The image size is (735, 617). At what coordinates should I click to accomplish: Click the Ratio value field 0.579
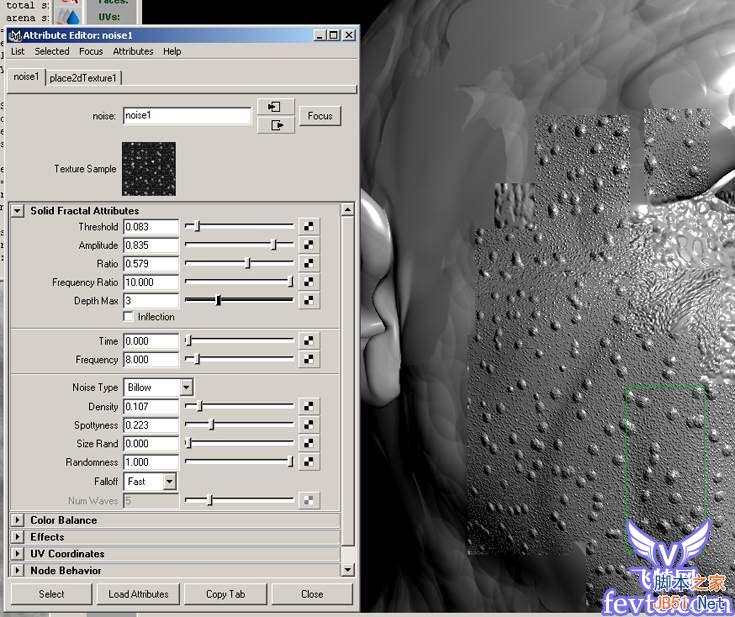[151, 263]
